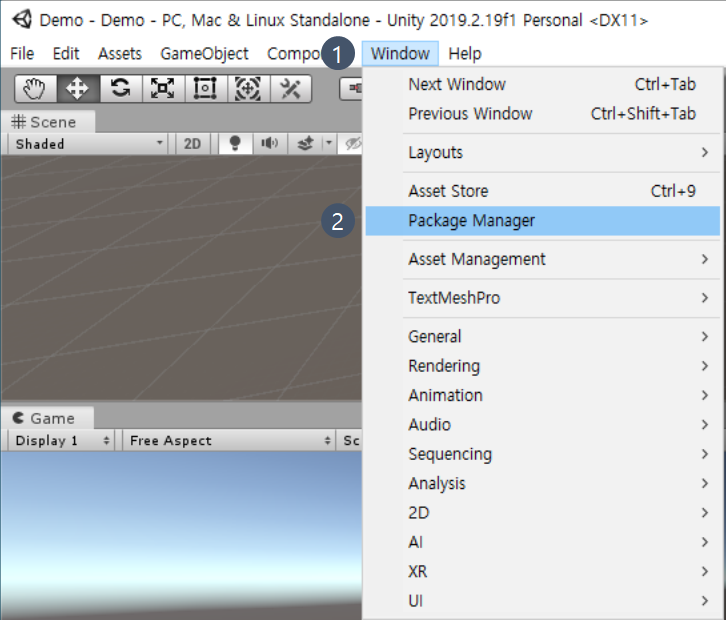Expand the Audio submenu
Screen dimensions: 726x620
tap(543, 425)
